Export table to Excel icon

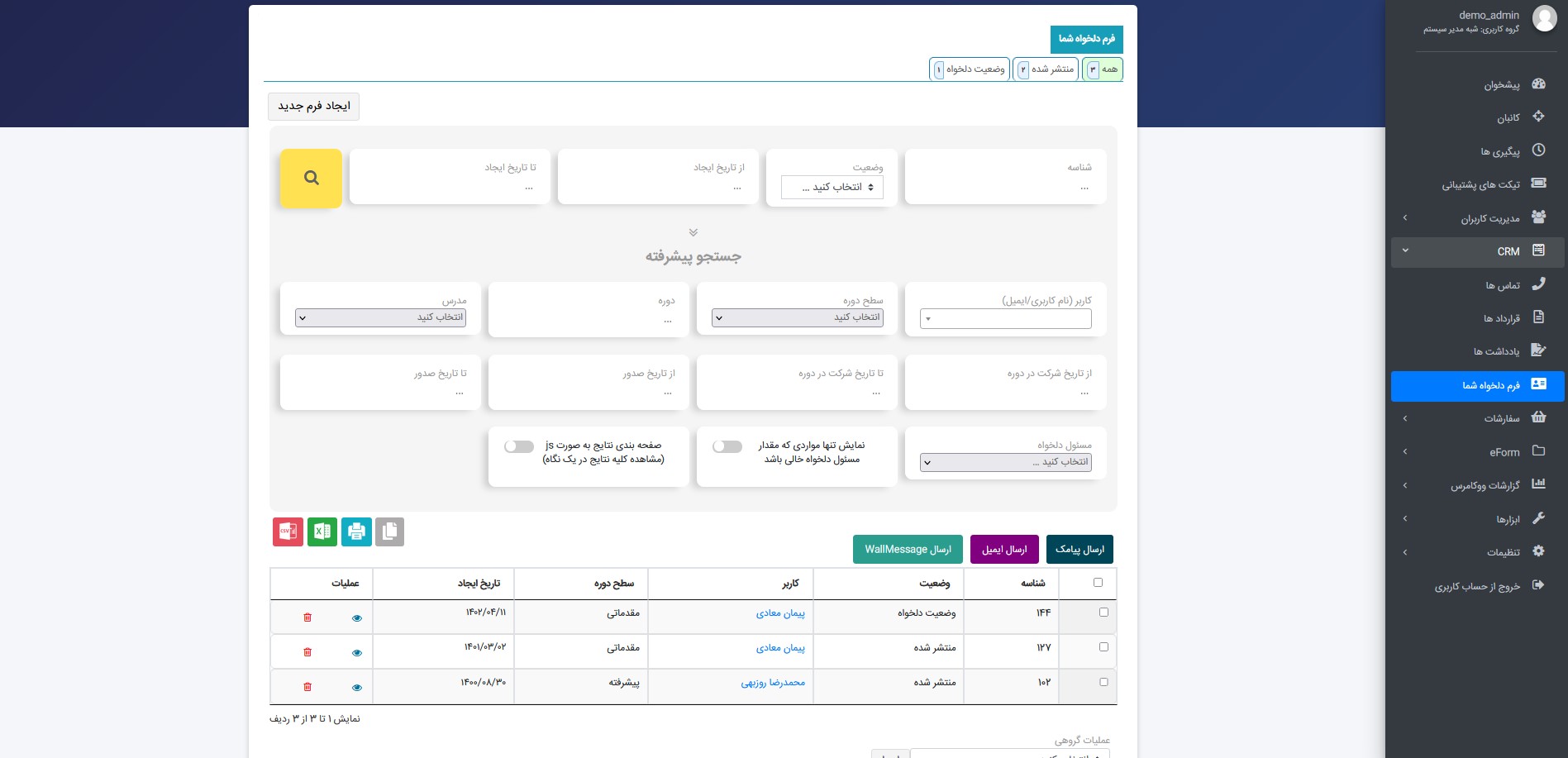click(x=322, y=532)
